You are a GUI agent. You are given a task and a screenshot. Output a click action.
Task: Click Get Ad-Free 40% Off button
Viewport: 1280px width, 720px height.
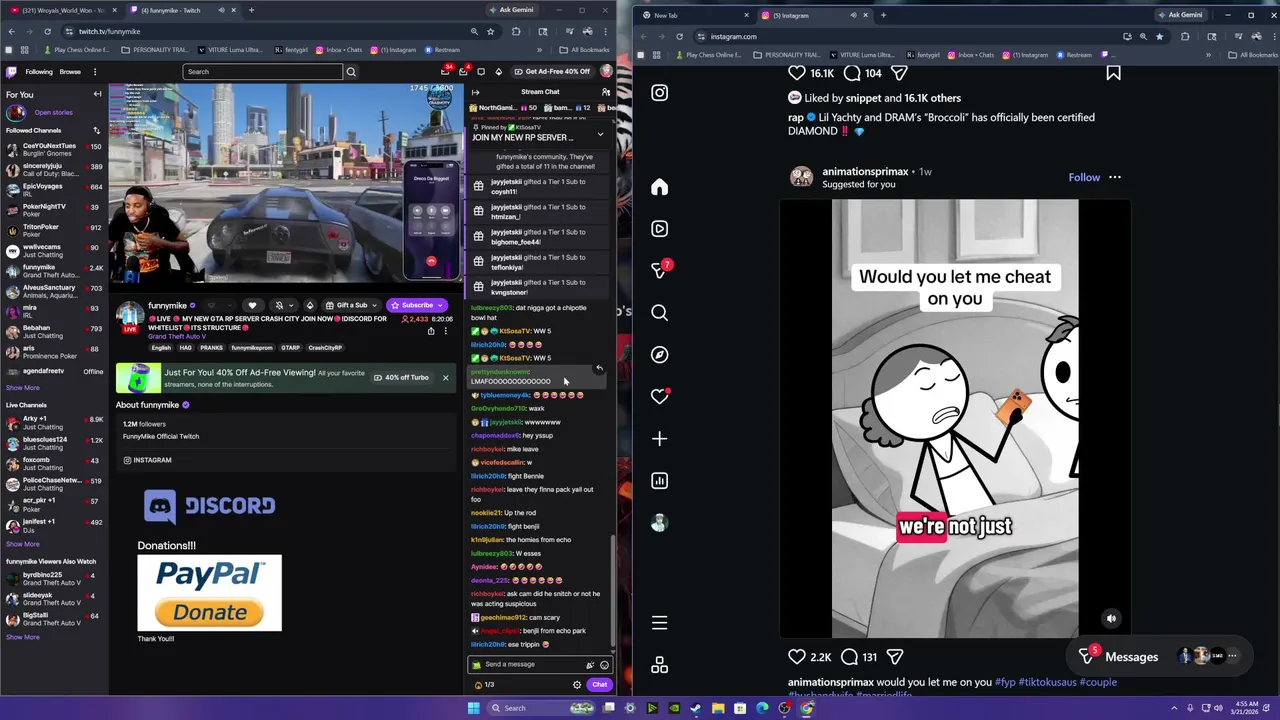pyautogui.click(x=551, y=72)
